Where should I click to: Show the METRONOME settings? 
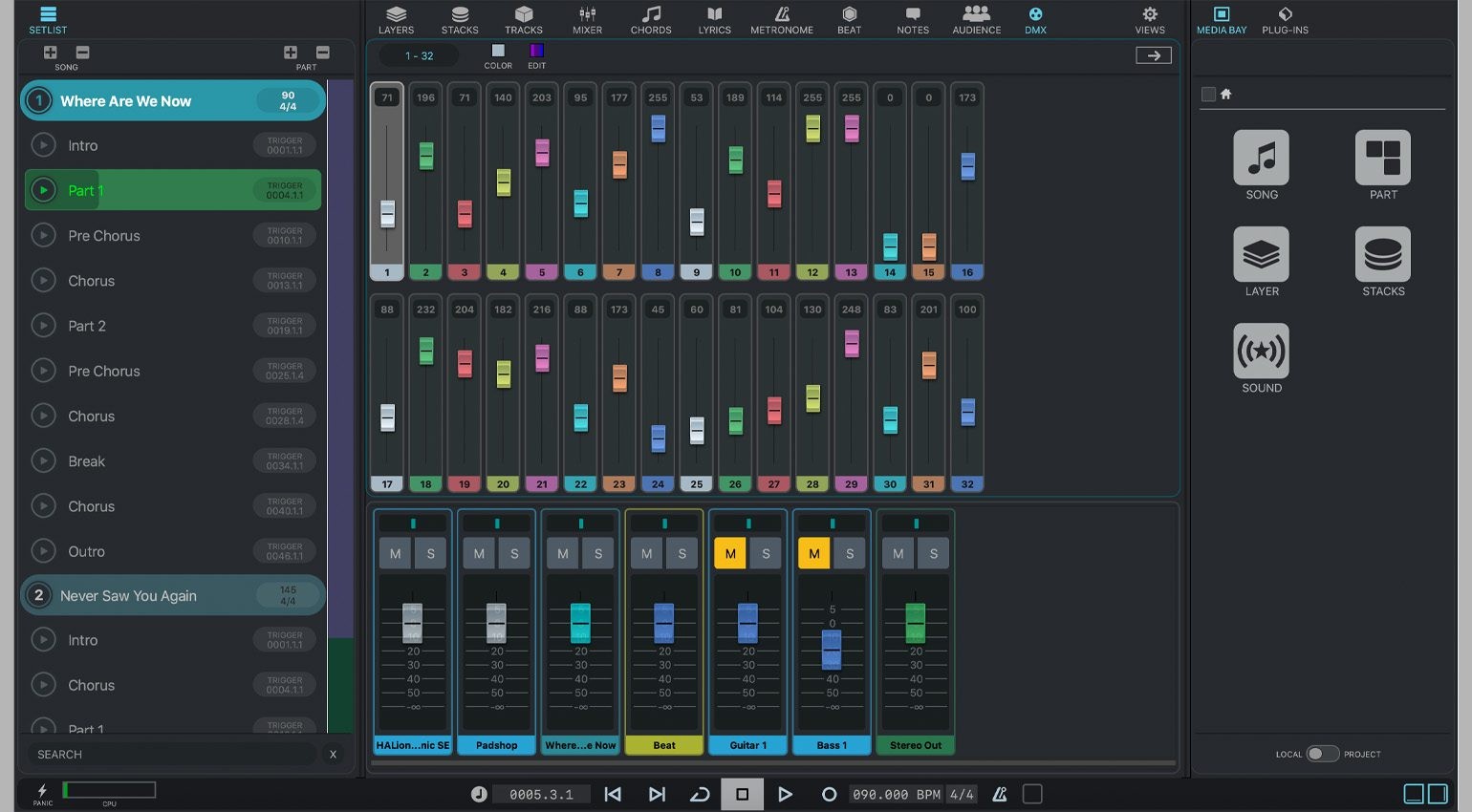click(x=781, y=19)
